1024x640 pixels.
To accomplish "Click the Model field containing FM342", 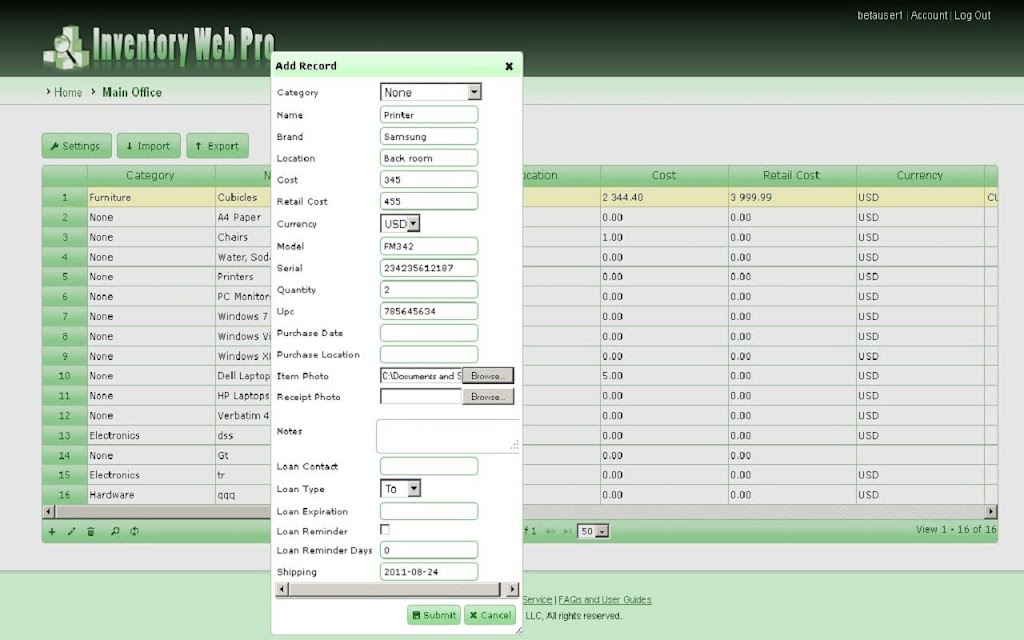I will click(429, 246).
